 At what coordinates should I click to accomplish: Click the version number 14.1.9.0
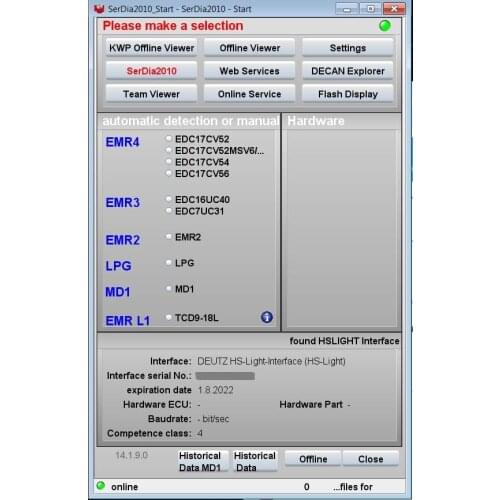131,455
